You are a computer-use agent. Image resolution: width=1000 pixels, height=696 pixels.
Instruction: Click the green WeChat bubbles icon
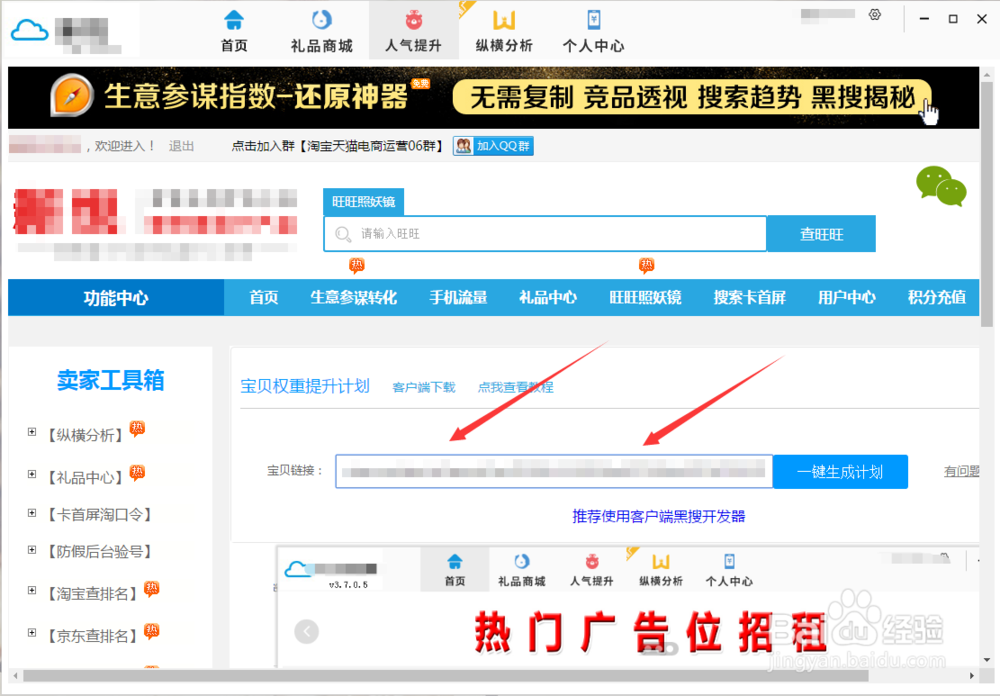coord(941,186)
